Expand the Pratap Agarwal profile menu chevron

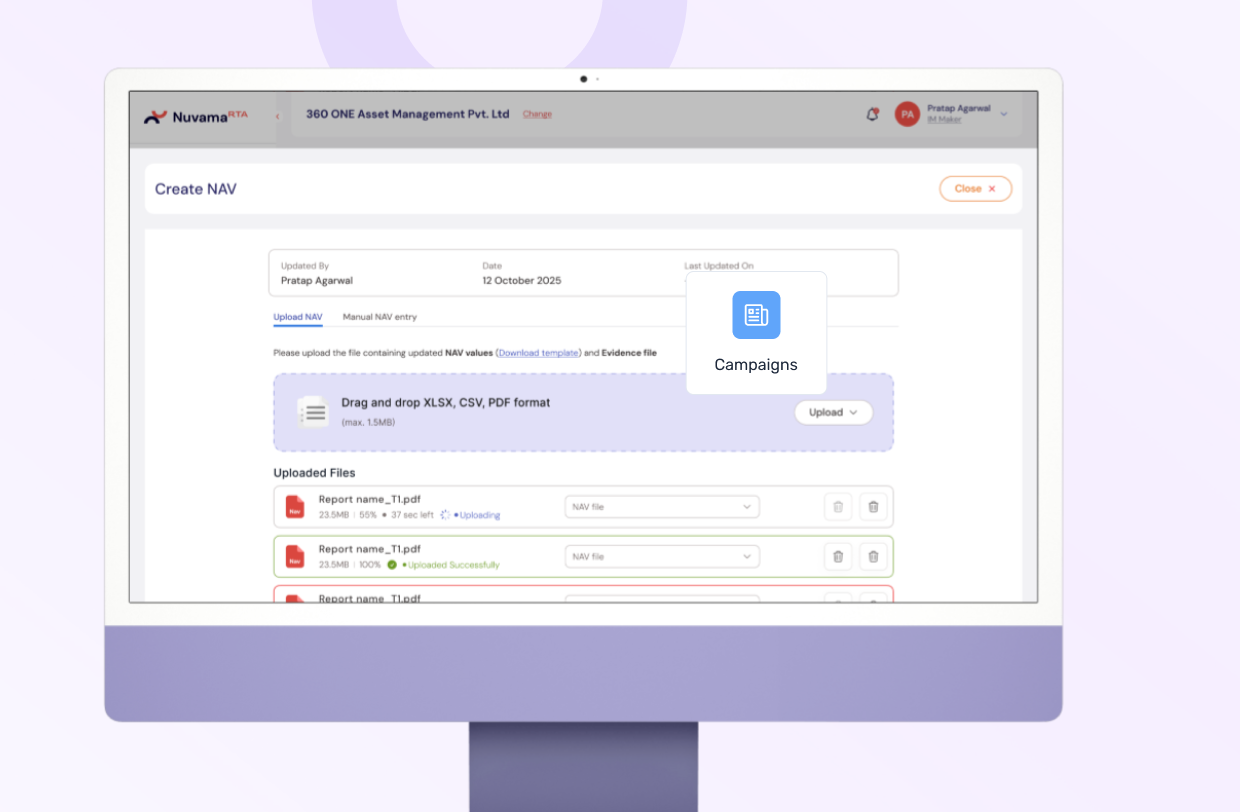pyautogui.click(x=1004, y=114)
